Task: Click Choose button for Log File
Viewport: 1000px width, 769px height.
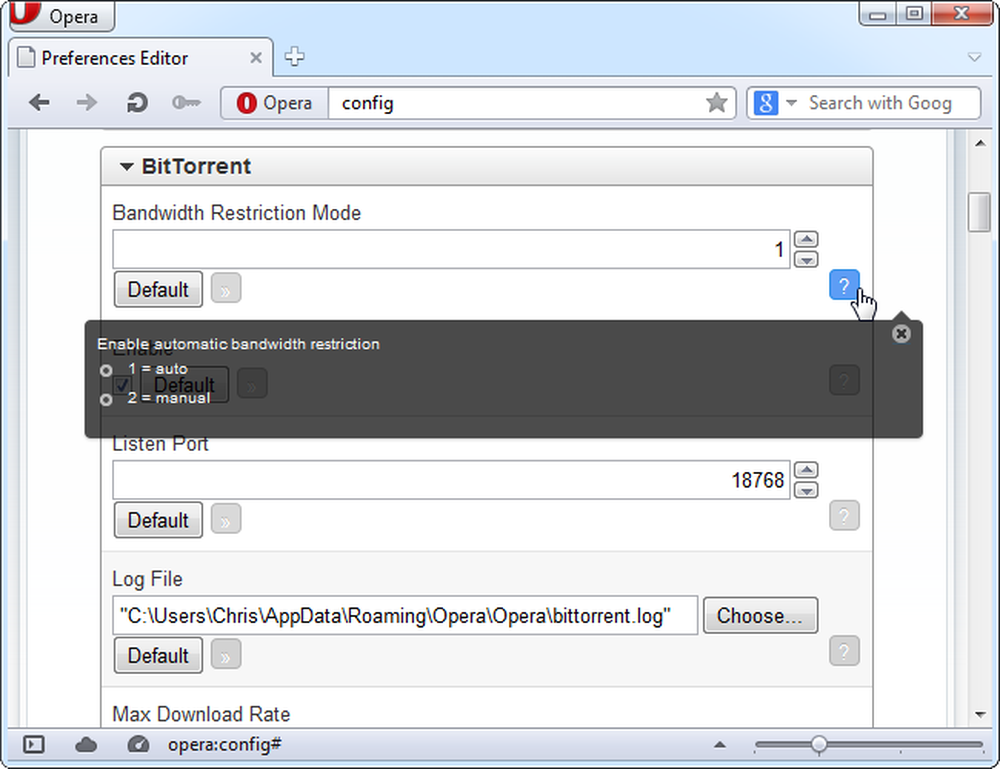Action: [x=760, y=616]
